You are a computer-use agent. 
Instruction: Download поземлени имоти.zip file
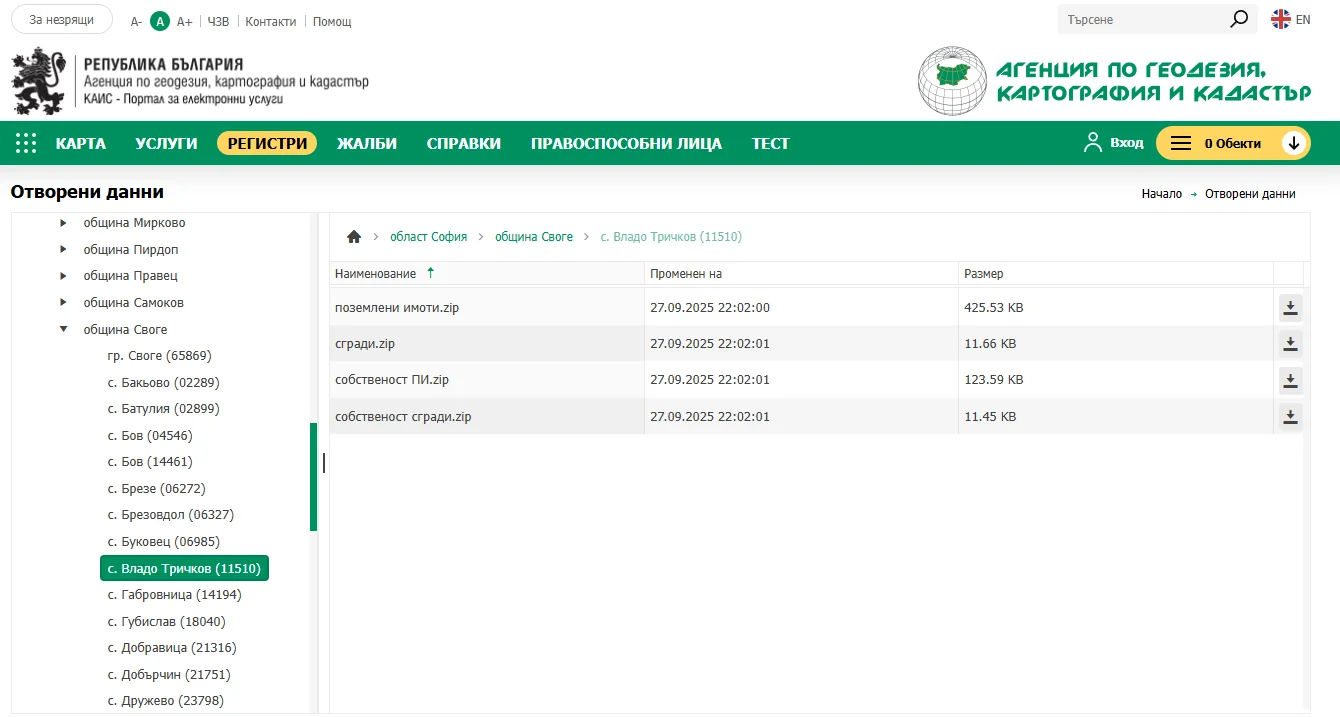point(1290,308)
